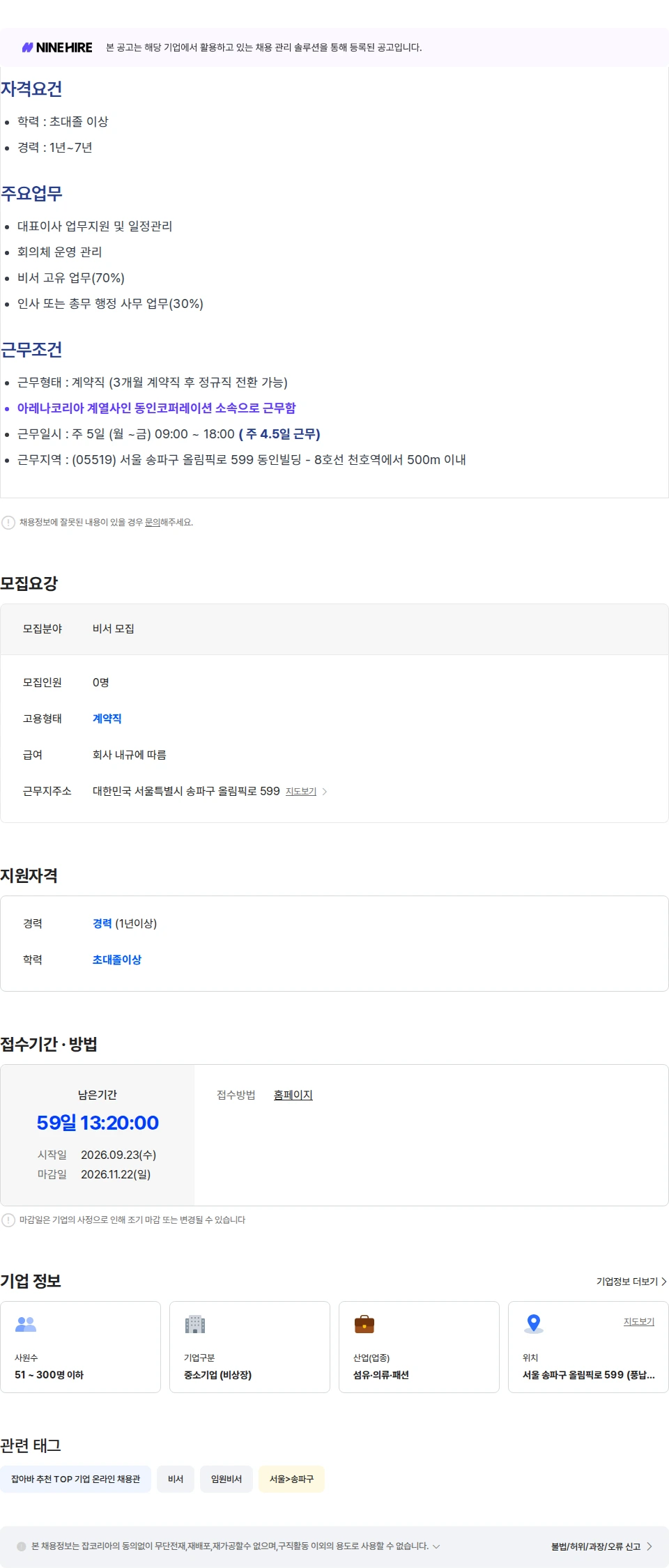Click the purple 아레나코리아 계열사인 동인코퍼레이션 line
Screen dimensions: 669x1568
click(x=157, y=408)
